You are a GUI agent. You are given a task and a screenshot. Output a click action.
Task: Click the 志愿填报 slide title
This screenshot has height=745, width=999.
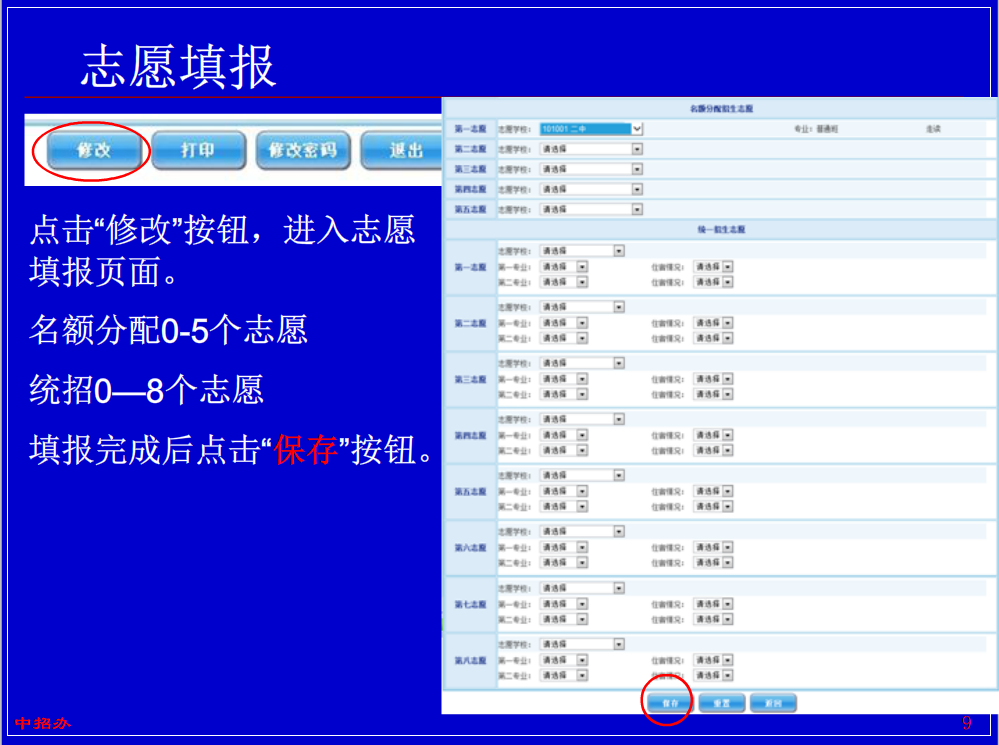(178, 67)
